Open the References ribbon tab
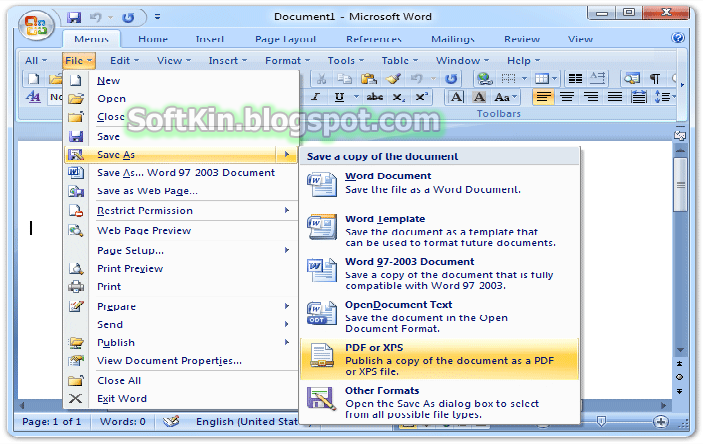This screenshot has height=444, width=703. tap(374, 39)
